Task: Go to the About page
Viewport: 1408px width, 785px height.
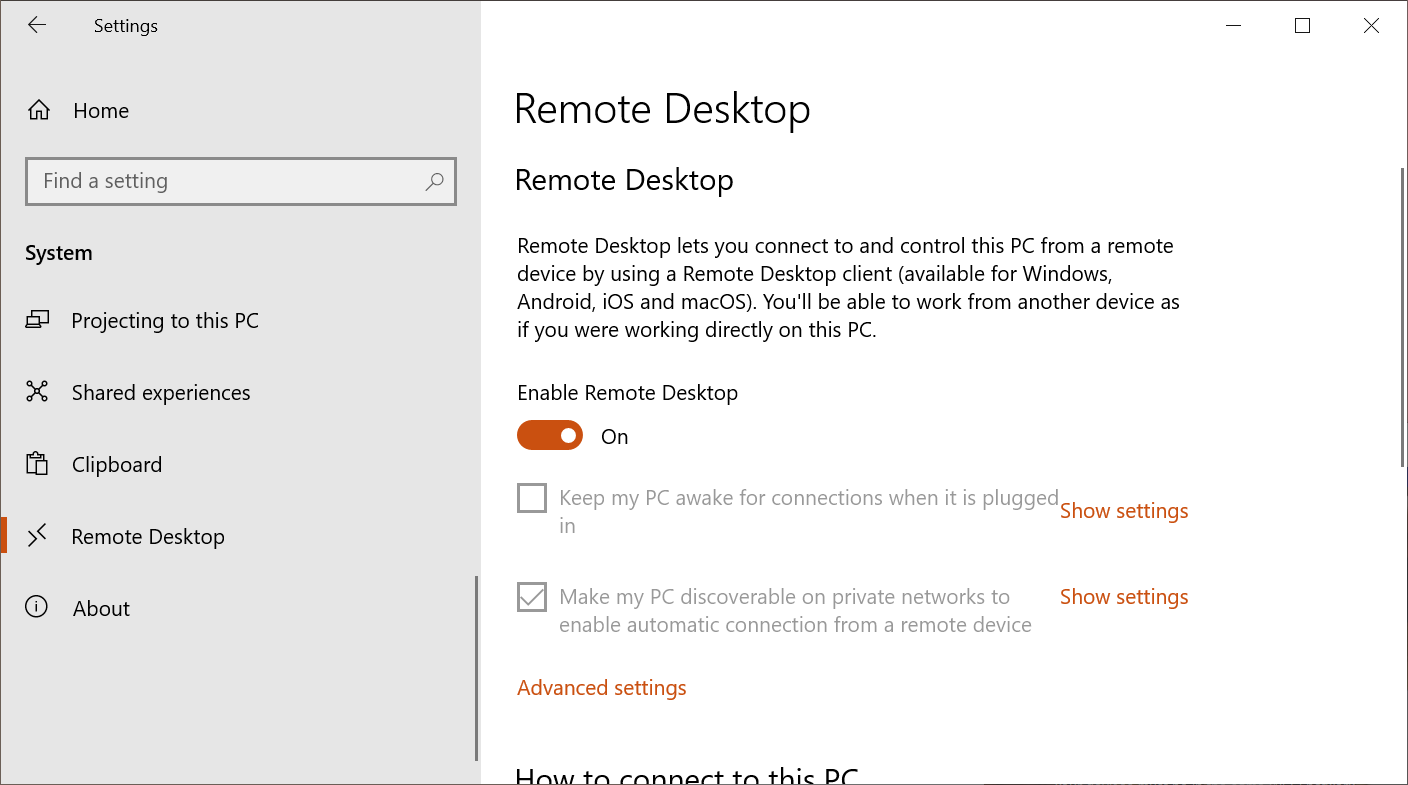Action: coord(101,608)
